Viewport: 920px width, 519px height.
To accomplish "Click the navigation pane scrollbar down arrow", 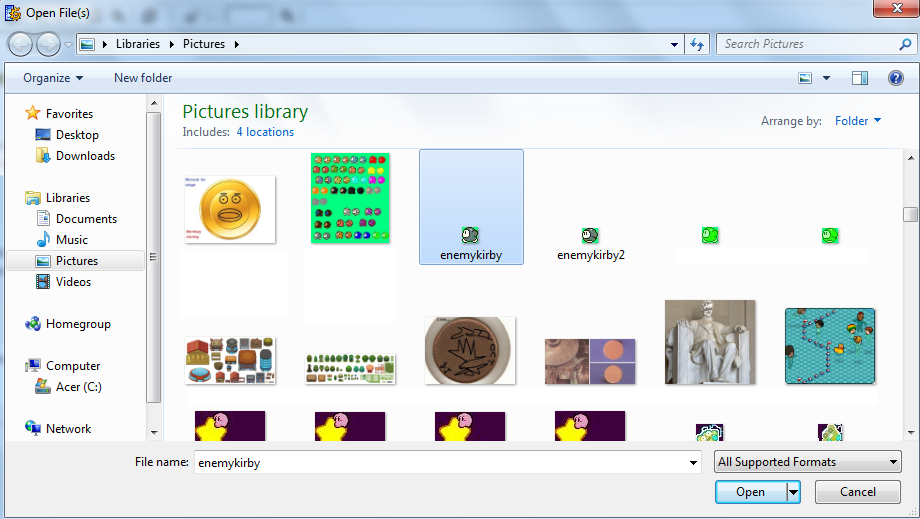I will [154, 433].
